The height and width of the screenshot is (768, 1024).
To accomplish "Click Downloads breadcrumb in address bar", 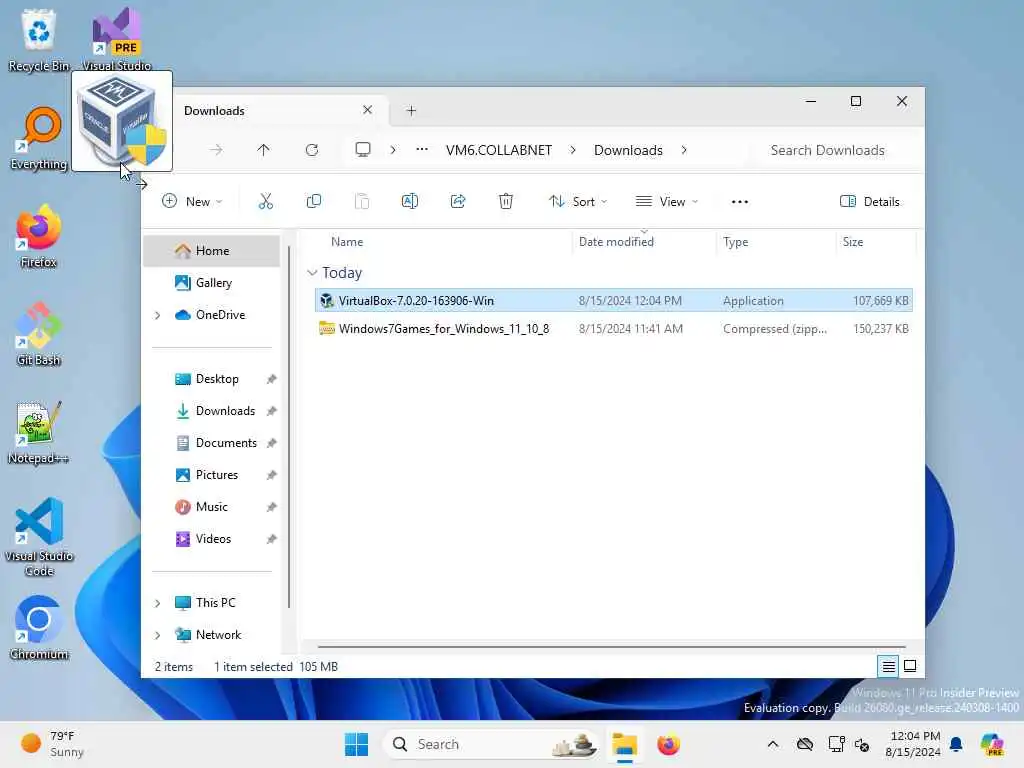I will [628, 150].
